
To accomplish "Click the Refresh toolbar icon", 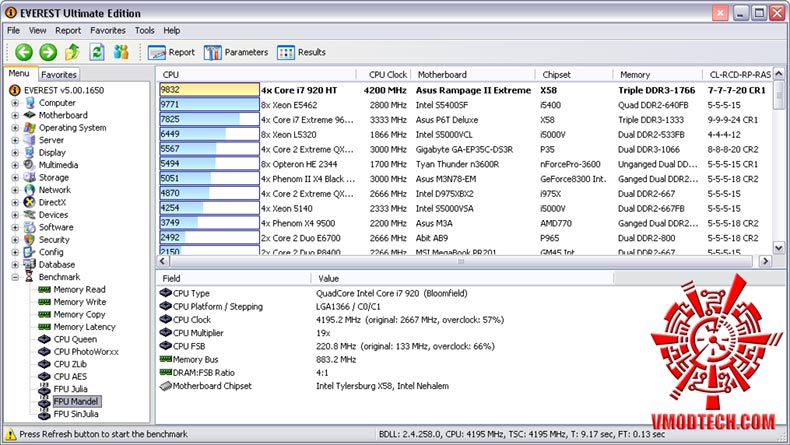I will [x=97, y=52].
